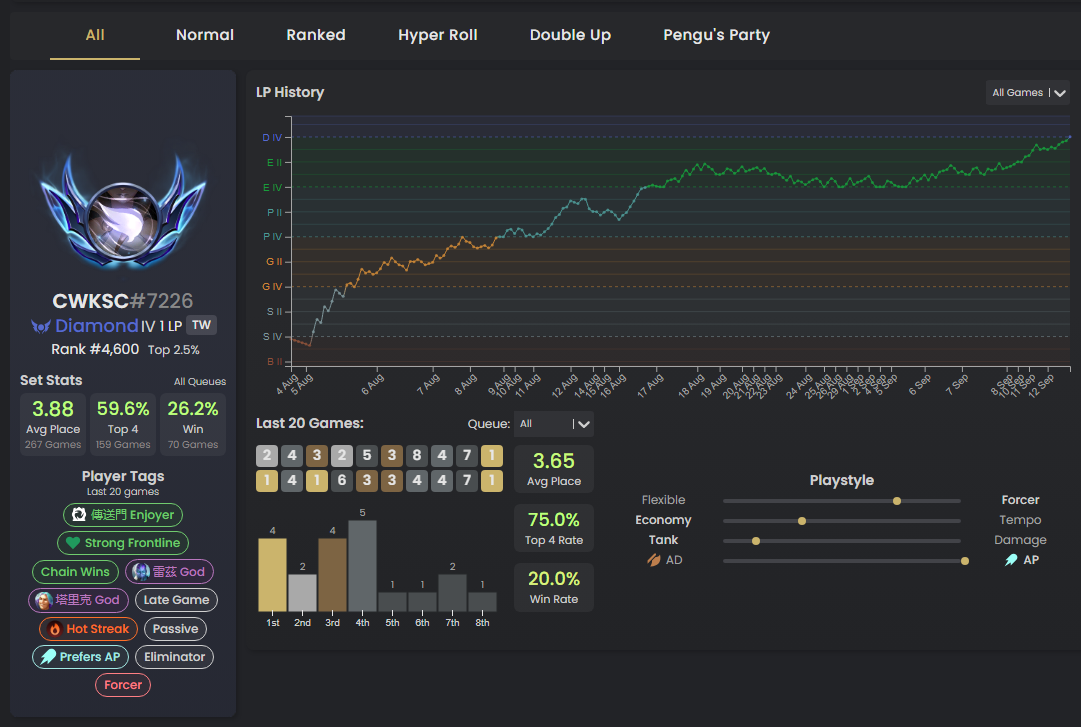Click the summoner name CWKSC#7226
This screenshot has height=727, width=1081.
click(x=123, y=301)
